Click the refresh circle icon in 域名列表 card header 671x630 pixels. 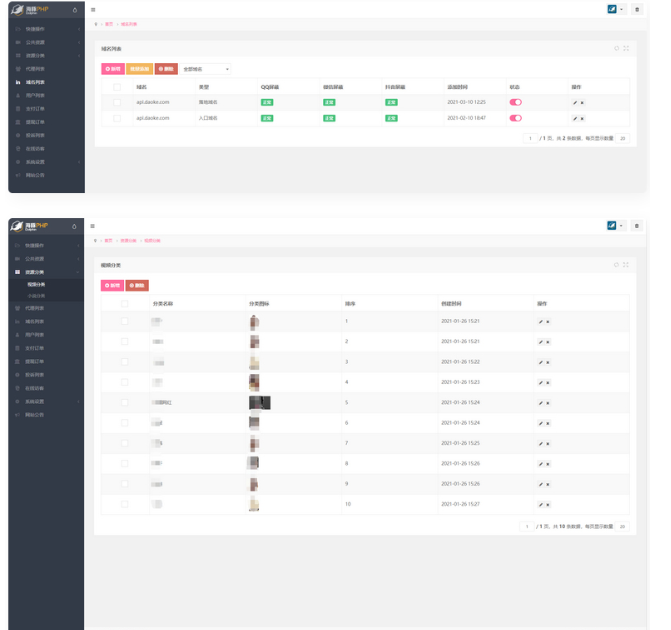coord(617,48)
